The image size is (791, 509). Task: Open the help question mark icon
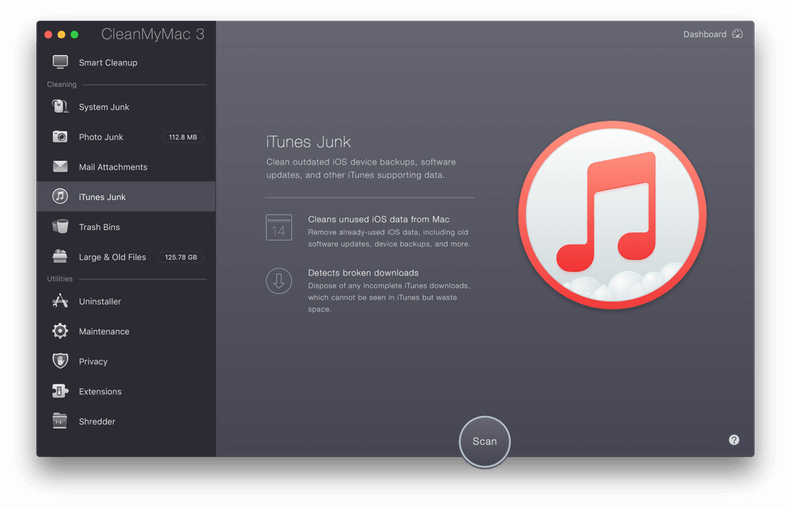point(734,440)
